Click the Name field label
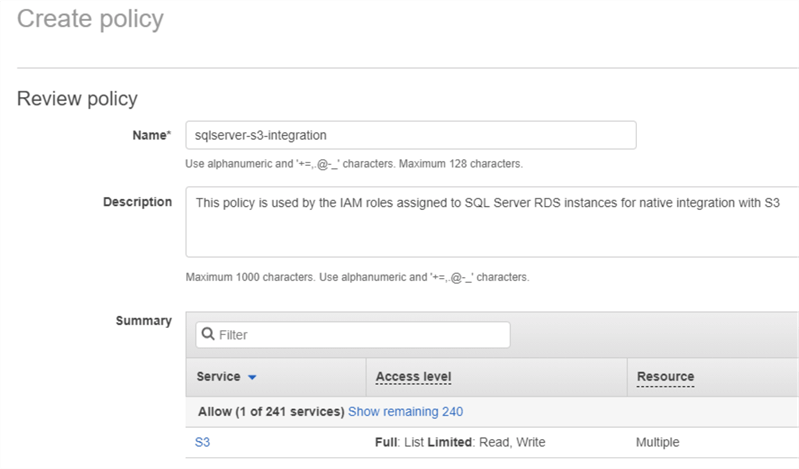799x469 pixels. pos(151,135)
